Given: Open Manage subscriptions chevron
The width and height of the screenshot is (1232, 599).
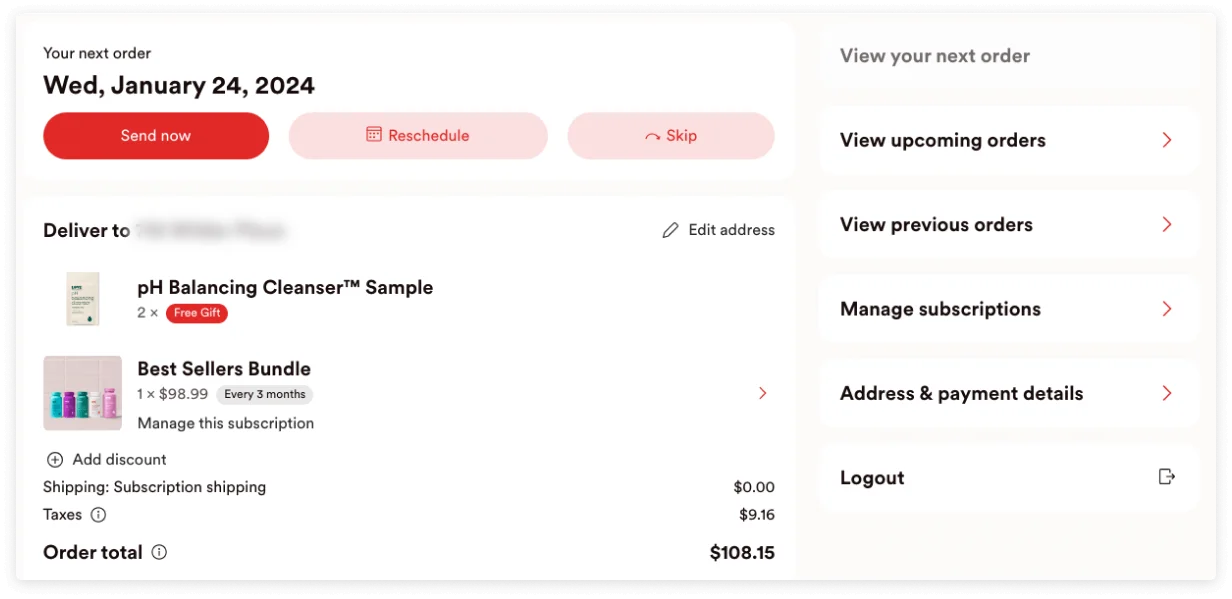Looking at the screenshot, I should (x=1166, y=309).
